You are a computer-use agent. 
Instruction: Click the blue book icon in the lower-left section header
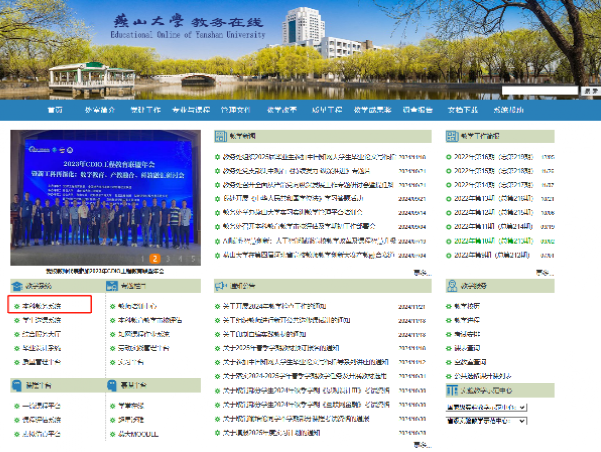point(17,383)
